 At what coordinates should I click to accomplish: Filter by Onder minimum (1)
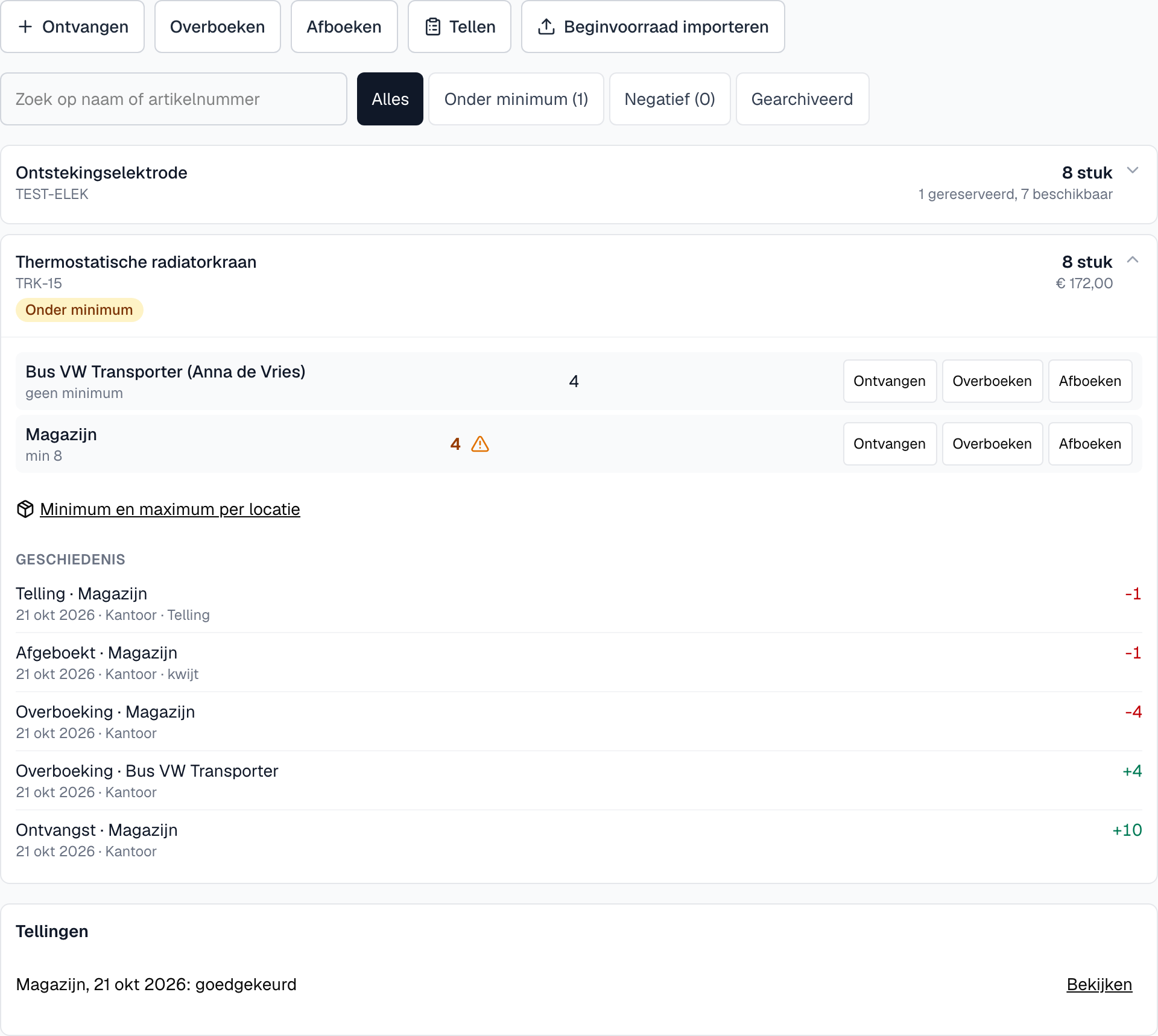coord(516,99)
